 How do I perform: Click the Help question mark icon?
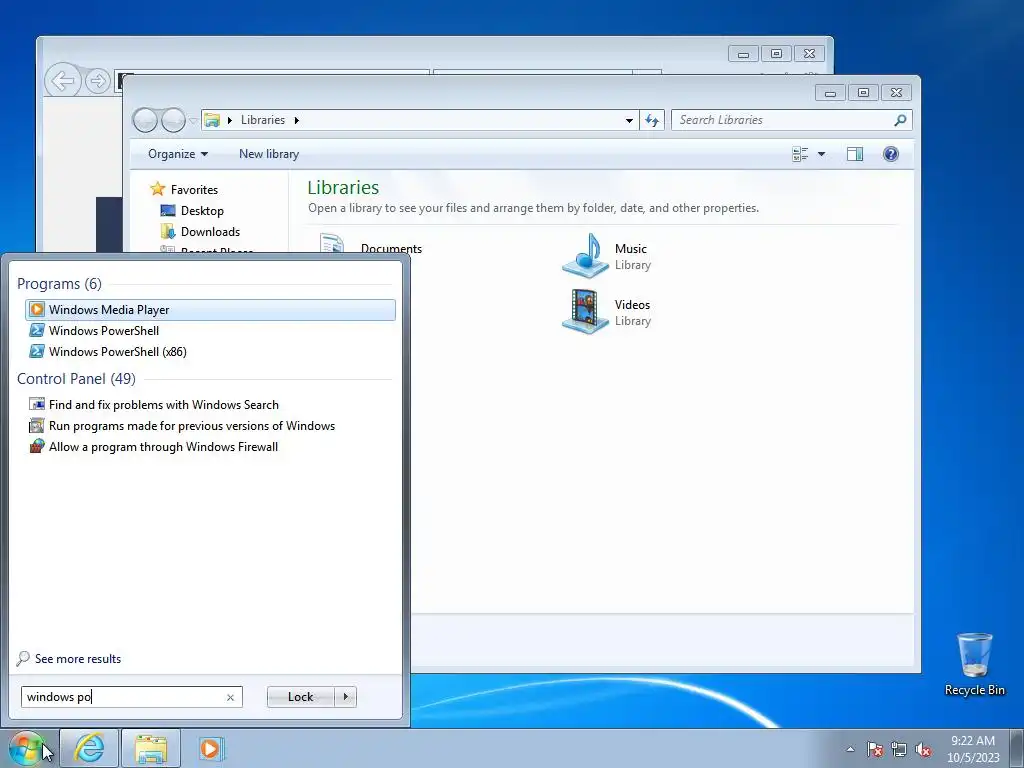(x=891, y=154)
